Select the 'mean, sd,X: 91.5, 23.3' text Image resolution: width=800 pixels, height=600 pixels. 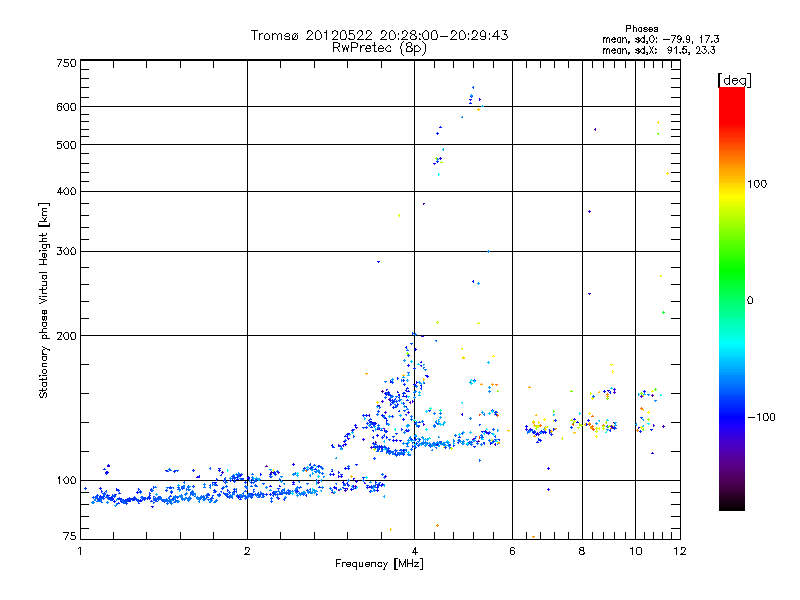tap(659, 50)
